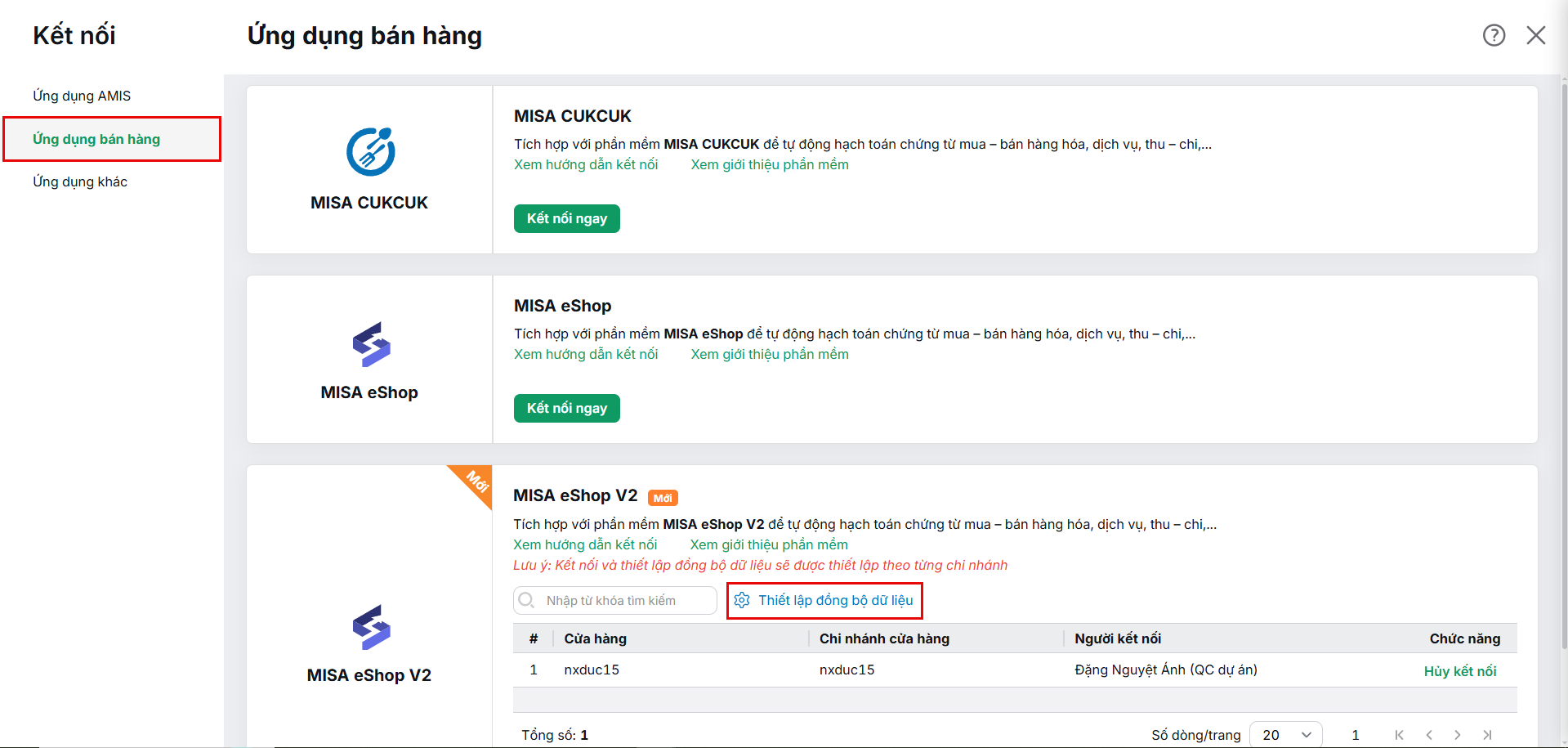Click Hủy kết nối for nxduc15
Viewport: 1568px width, 748px height.
point(1460,671)
